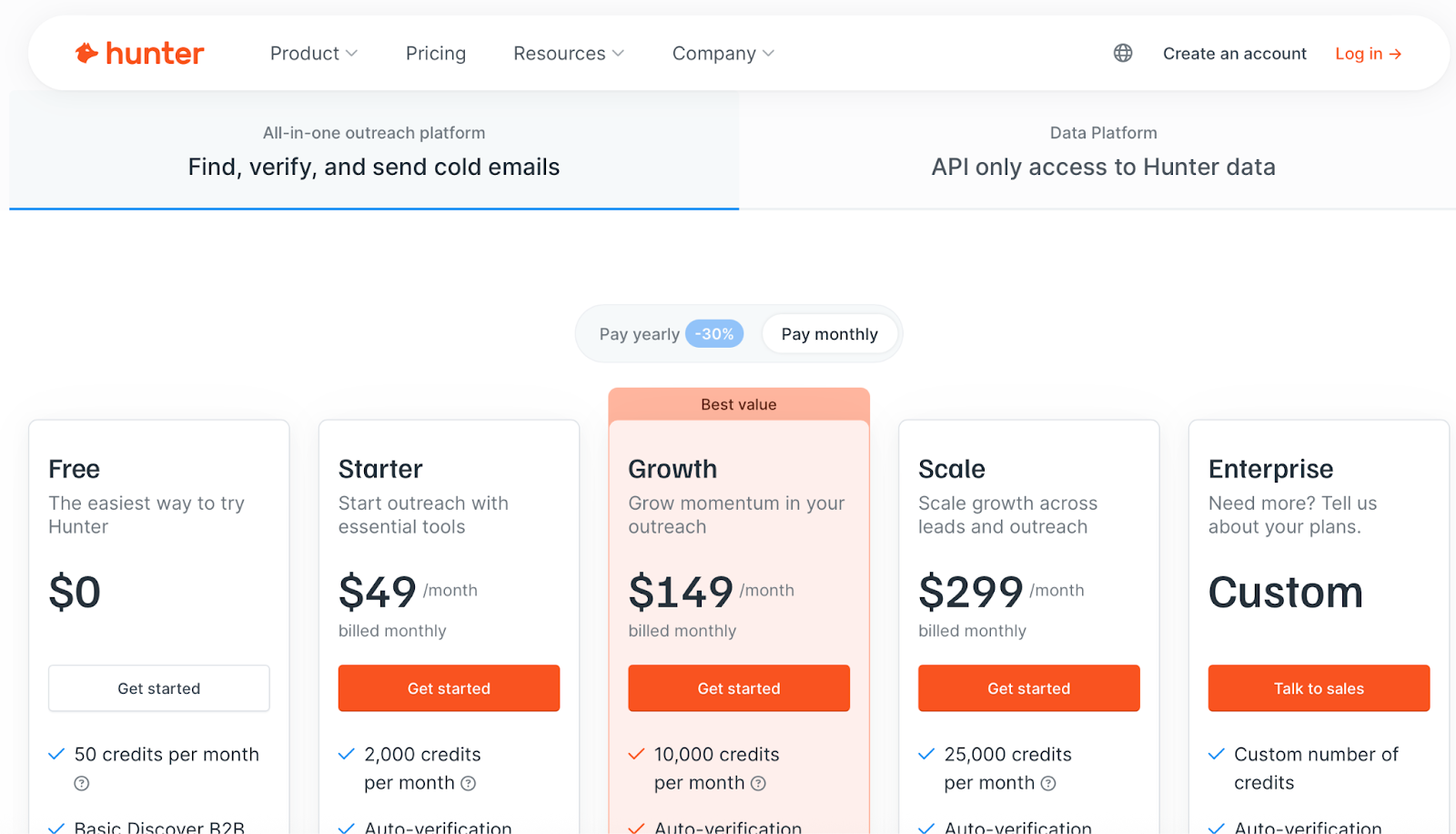Image resolution: width=1456 pixels, height=834 pixels.
Task: Click the Best value banner on Growth
Action: (x=738, y=404)
